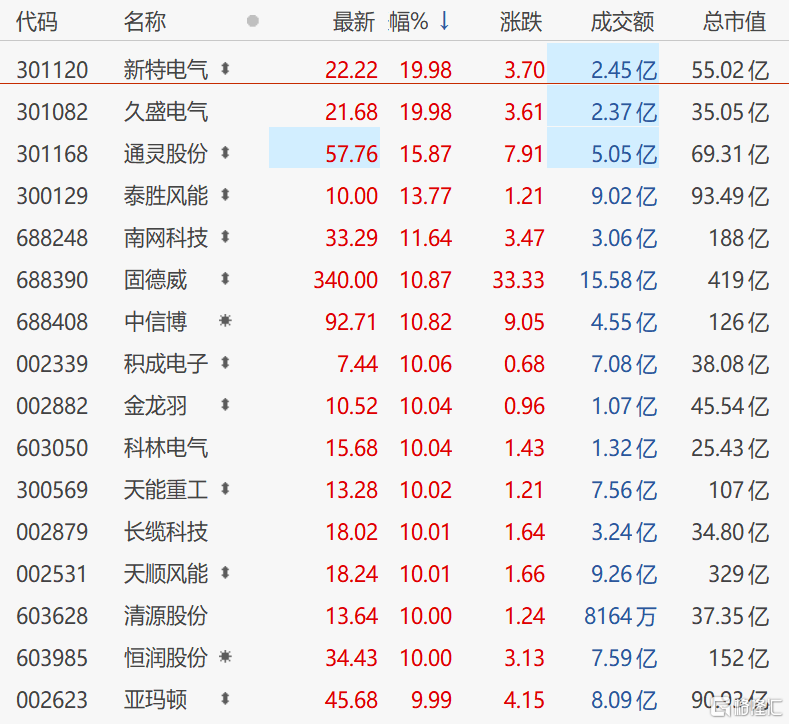Click turnover 8164万 cell

[621, 616]
